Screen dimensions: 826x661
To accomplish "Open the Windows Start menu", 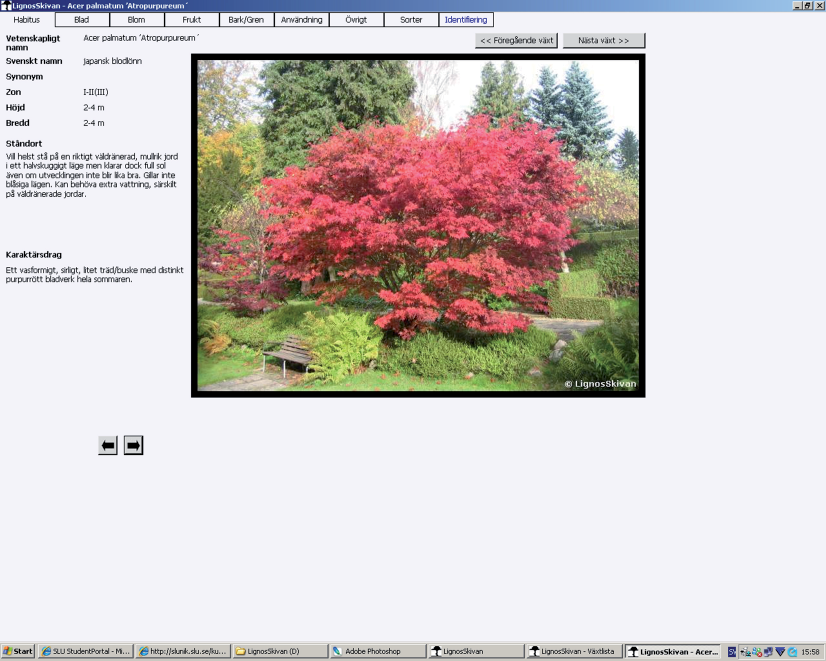I will point(18,652).
